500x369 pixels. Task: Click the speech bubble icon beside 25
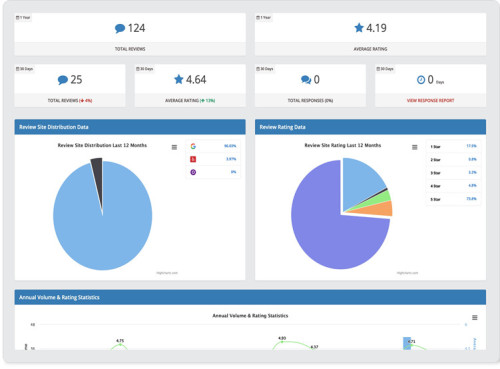63,80
